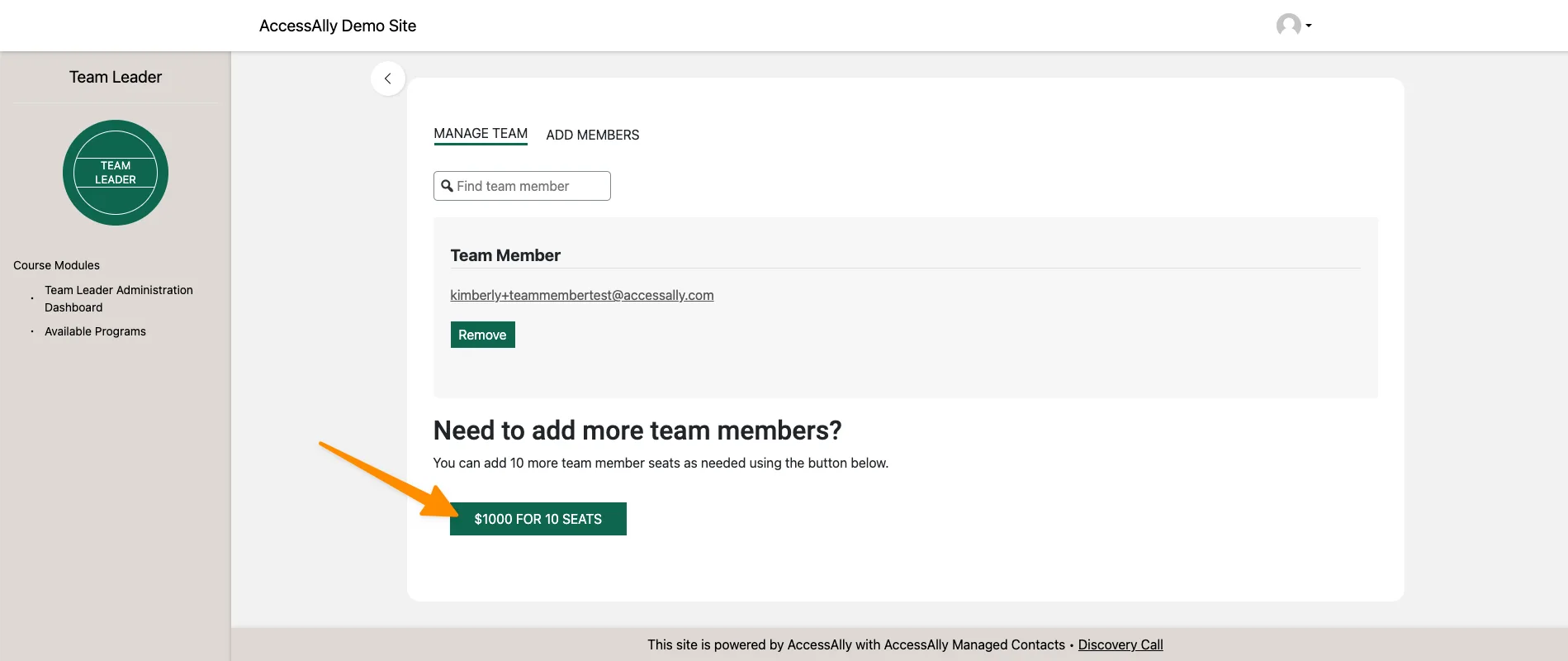1568x661 pixels.
Task: Open Available Programs in the sidebar
Action: (95, 331)
